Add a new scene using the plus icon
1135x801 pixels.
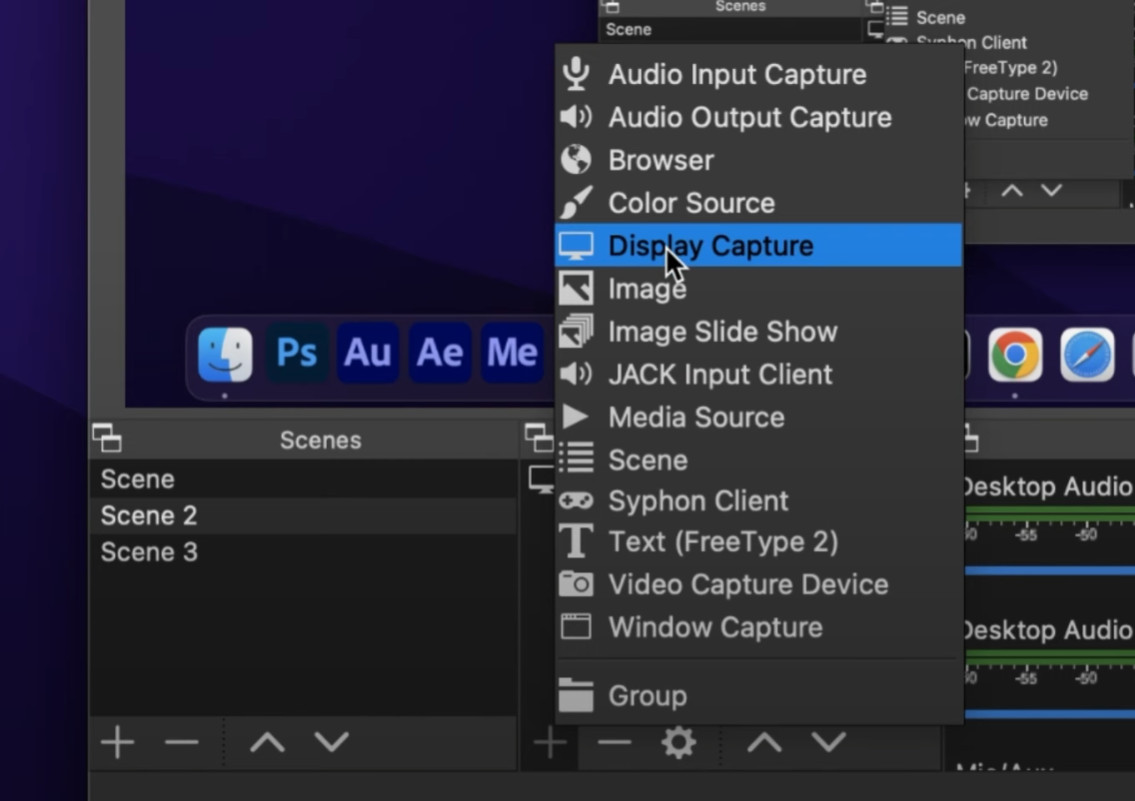[x=117, y=742]
